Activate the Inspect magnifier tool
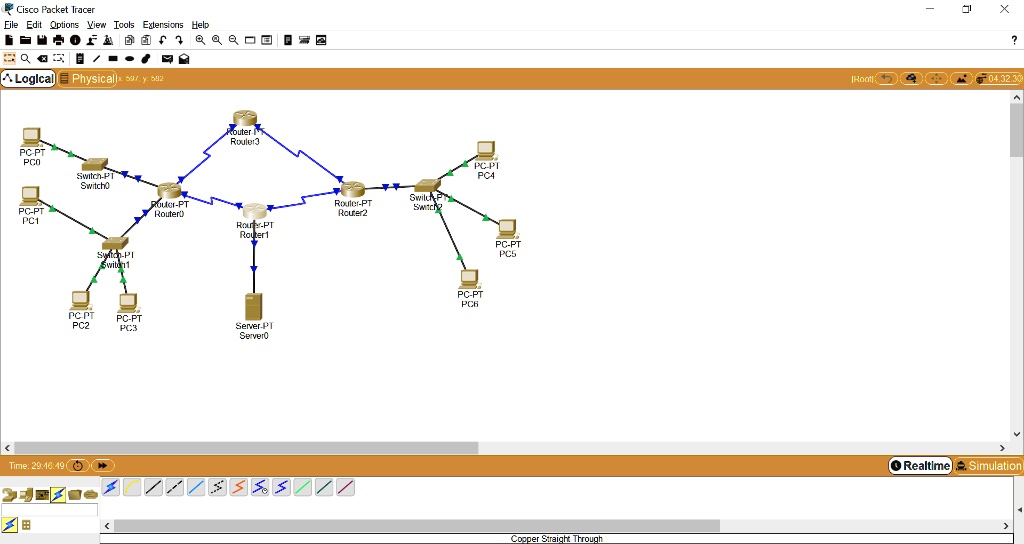The width and height of the screenshot is (1024, 544). (x=25, y=59)
